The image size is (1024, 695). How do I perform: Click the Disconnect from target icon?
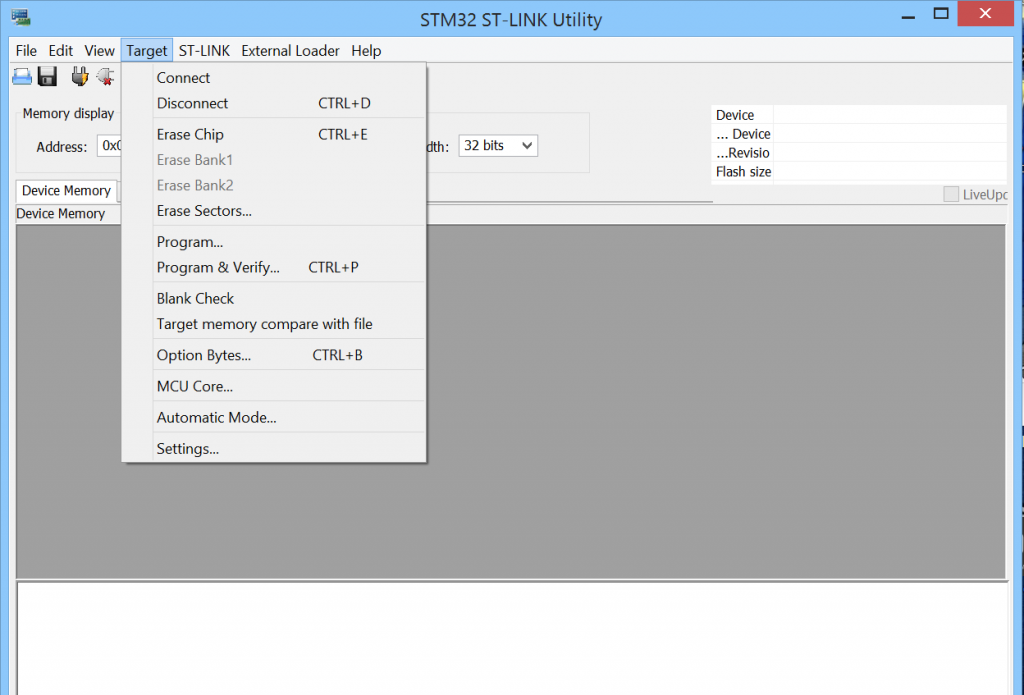[x=105, y=77]
